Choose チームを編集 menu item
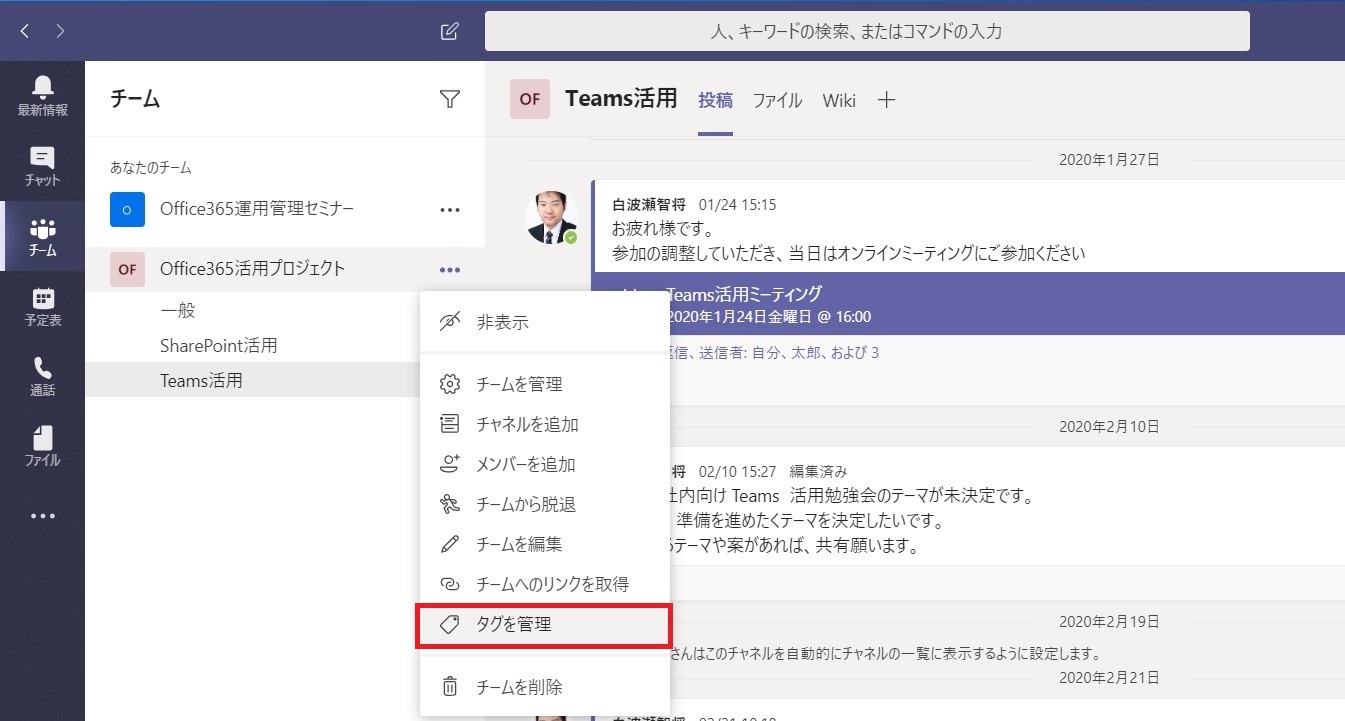The width and height of the screenshot is (1345, 721). (x=545, y=544)
